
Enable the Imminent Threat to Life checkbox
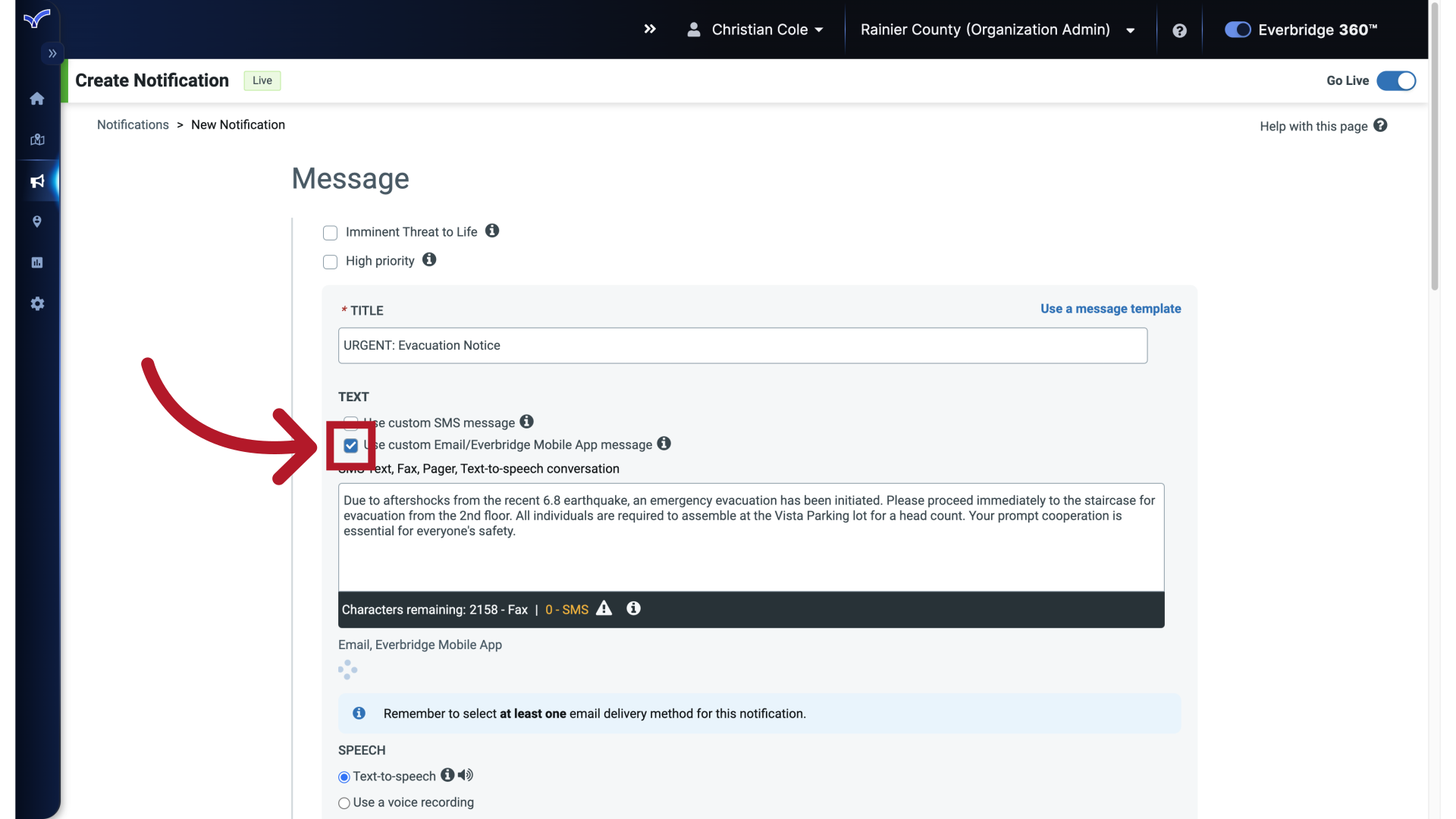click(x=330, y=233)
